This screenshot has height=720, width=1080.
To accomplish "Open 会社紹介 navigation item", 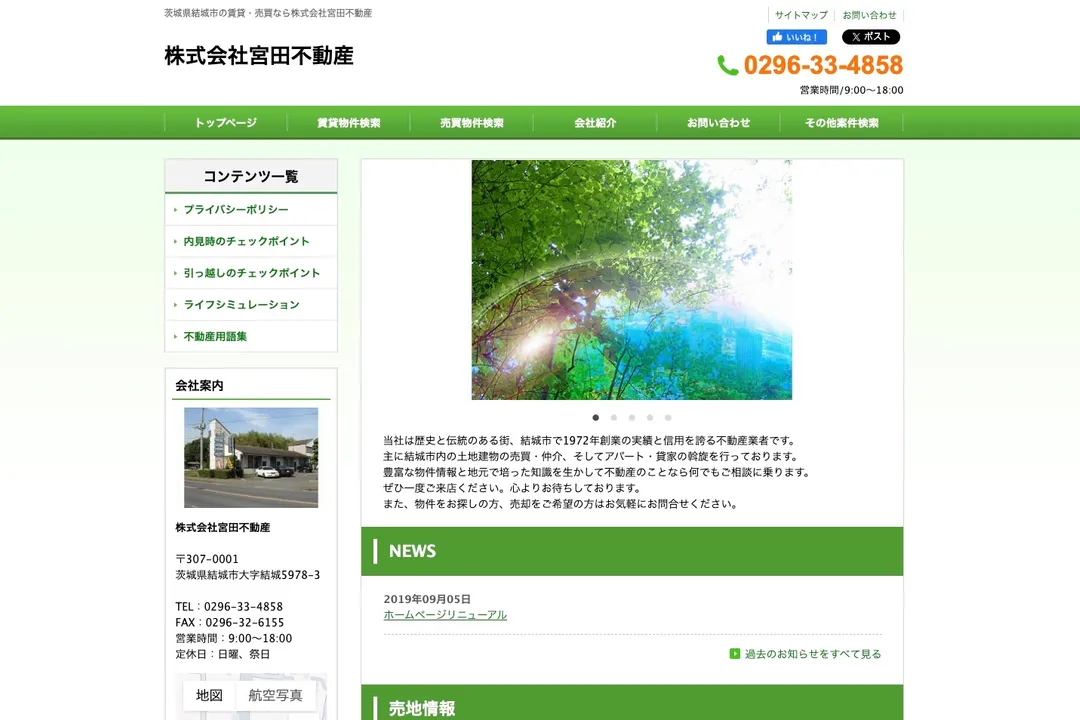I will 595,123.
